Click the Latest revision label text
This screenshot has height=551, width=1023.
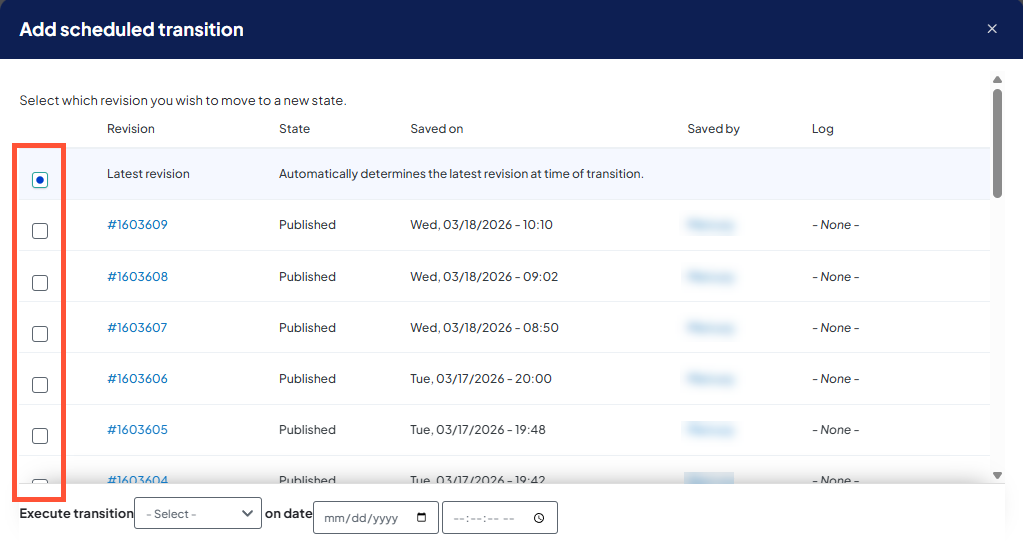(148, 173)
